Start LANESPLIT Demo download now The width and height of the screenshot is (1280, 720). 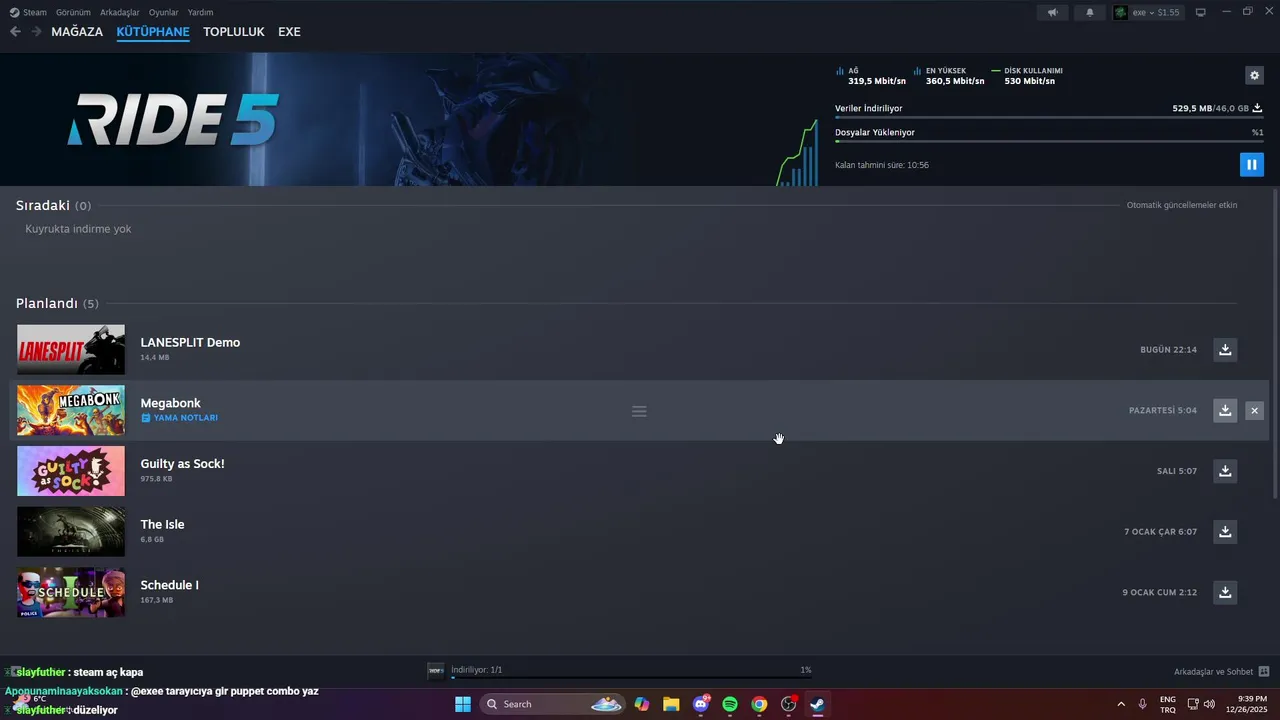point(1225,349)
